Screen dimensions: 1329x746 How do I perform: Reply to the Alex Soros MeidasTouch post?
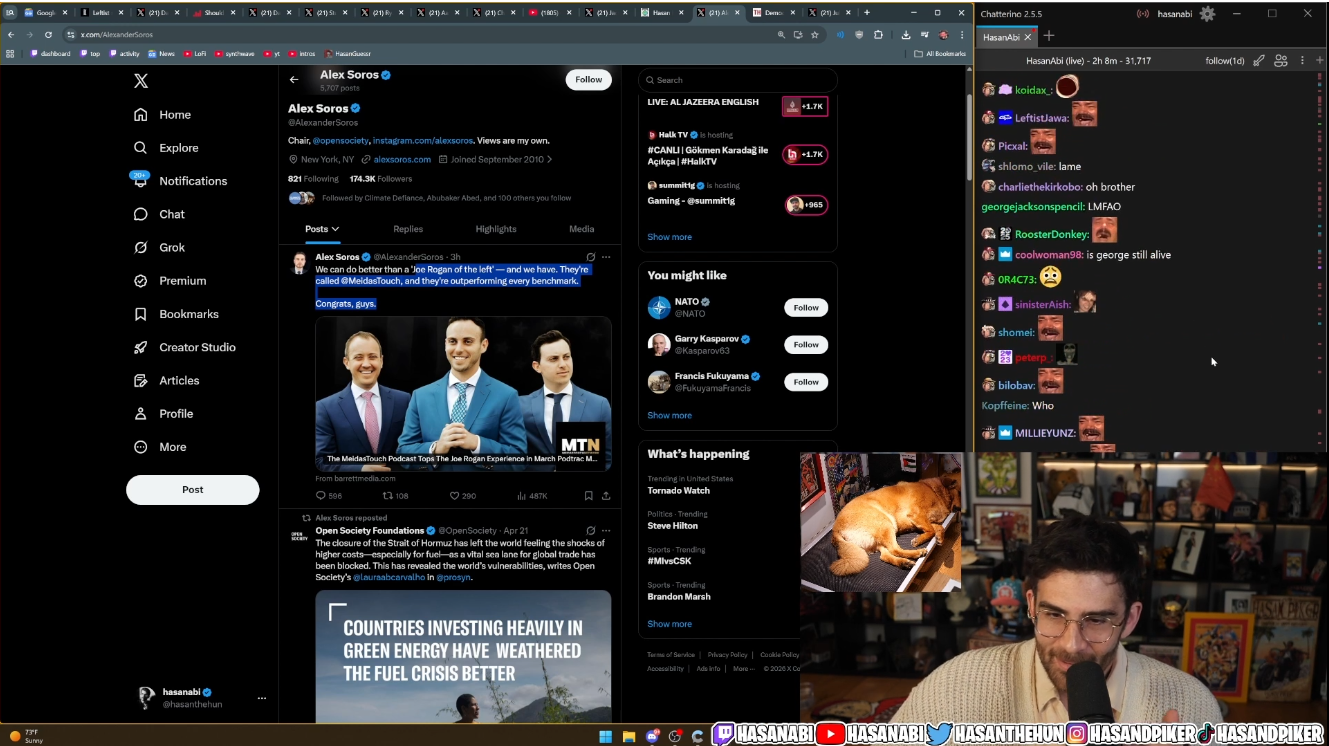click(x=329, y=496)
